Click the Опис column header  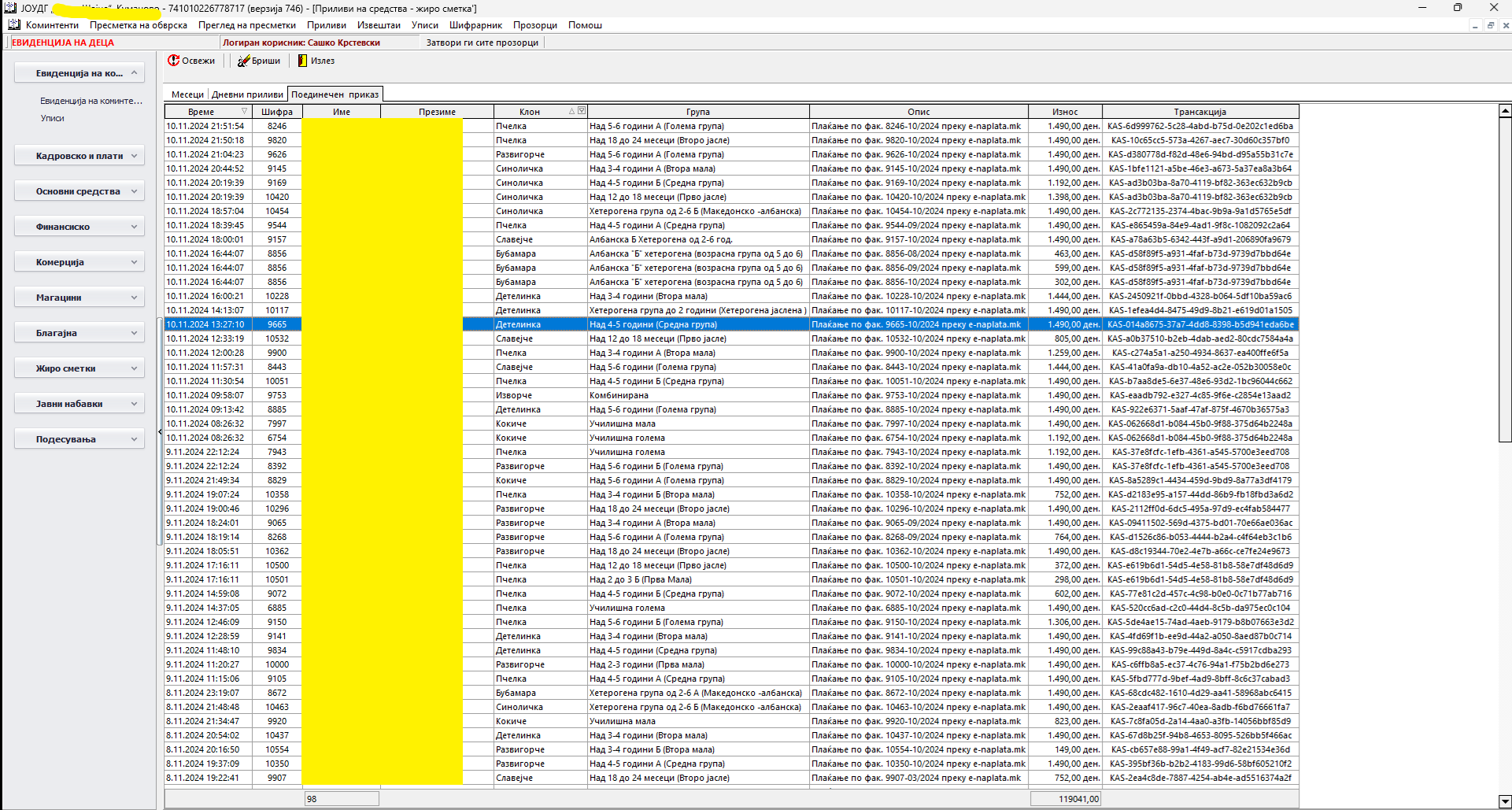coord(919,112)
